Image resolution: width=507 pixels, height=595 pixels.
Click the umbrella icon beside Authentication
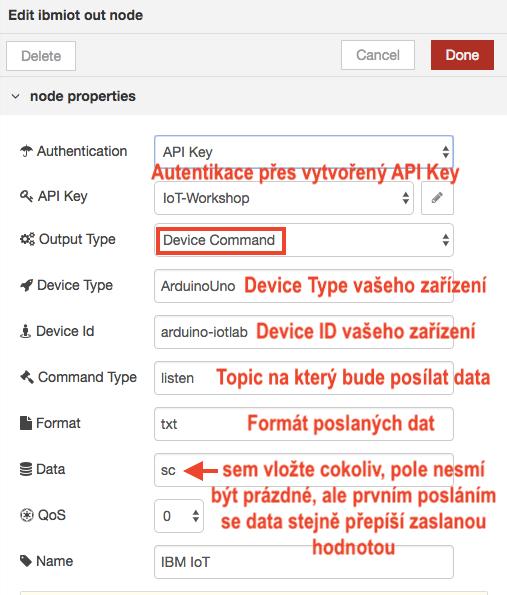(x=26, y=151)
